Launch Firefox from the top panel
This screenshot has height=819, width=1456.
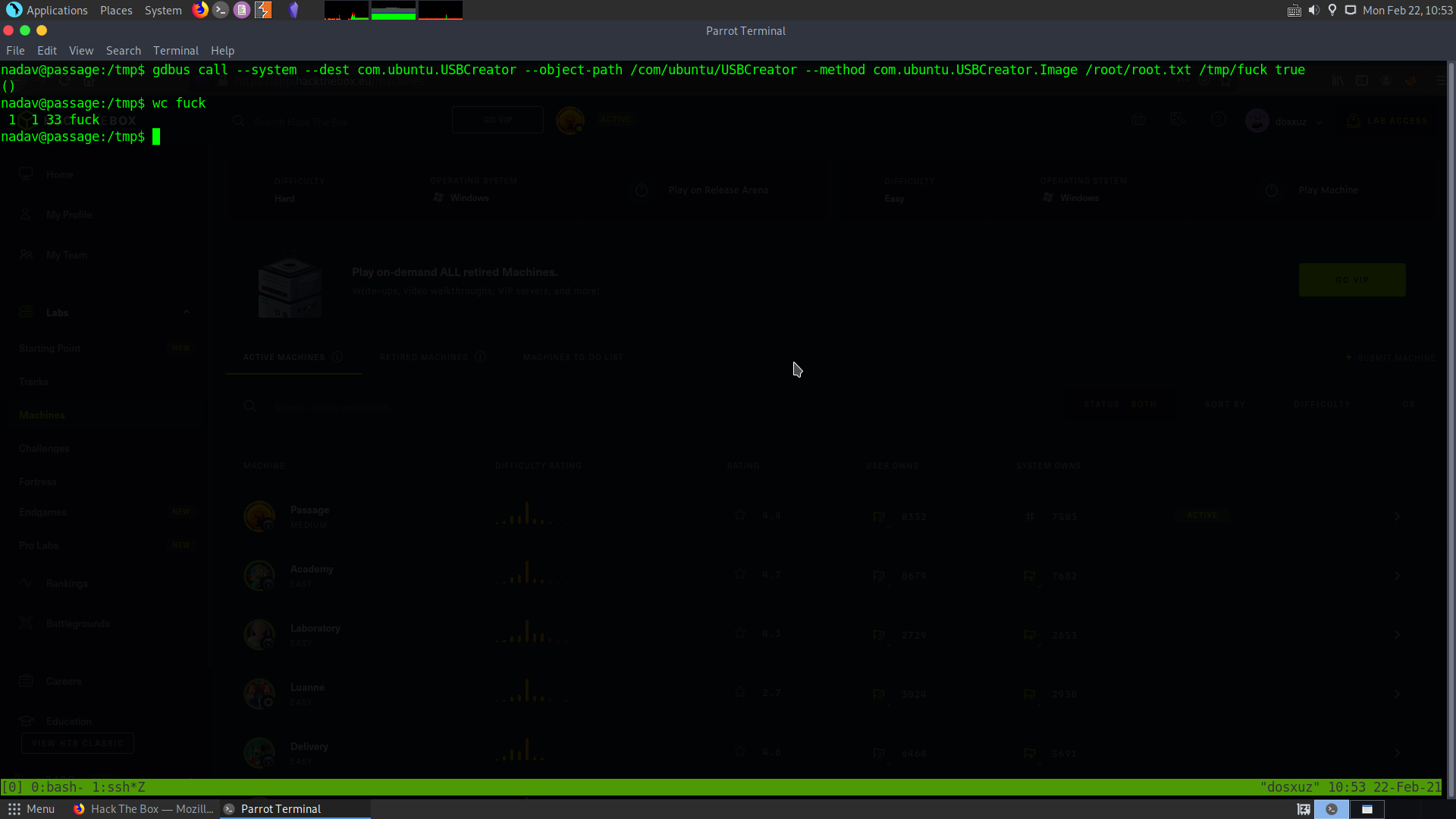[200, 10]
